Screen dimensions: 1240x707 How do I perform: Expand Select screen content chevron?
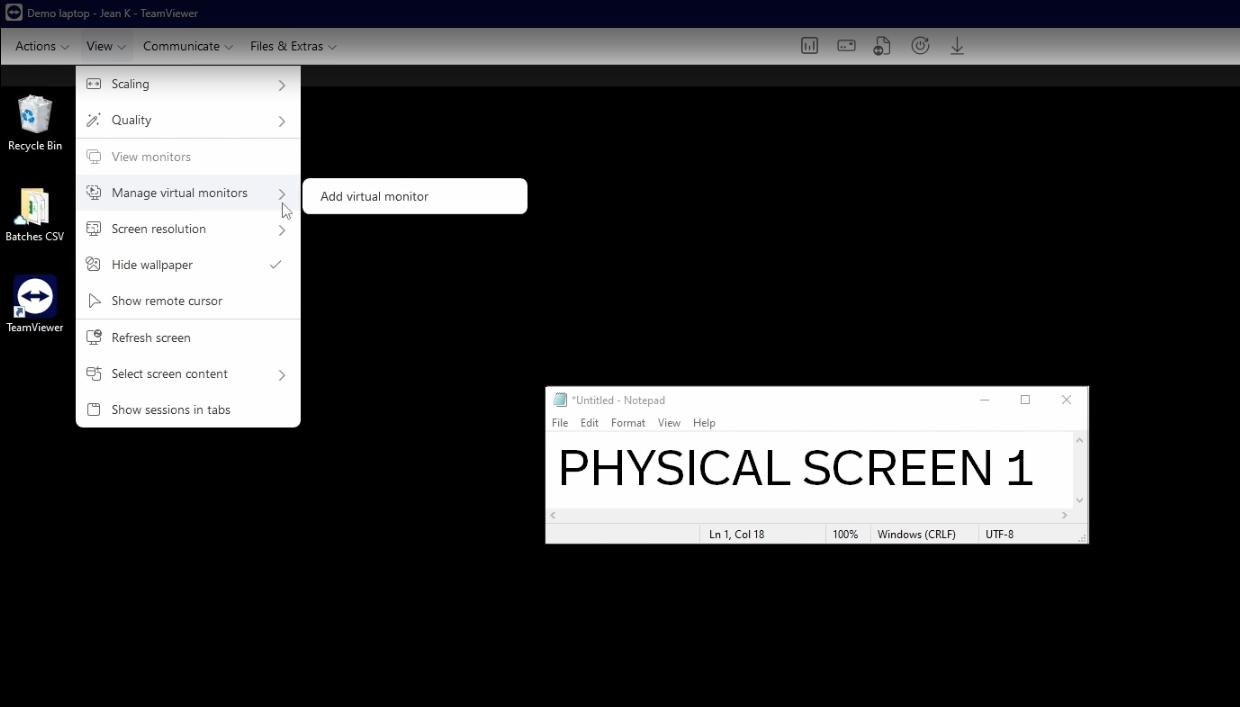click(282, 375)
